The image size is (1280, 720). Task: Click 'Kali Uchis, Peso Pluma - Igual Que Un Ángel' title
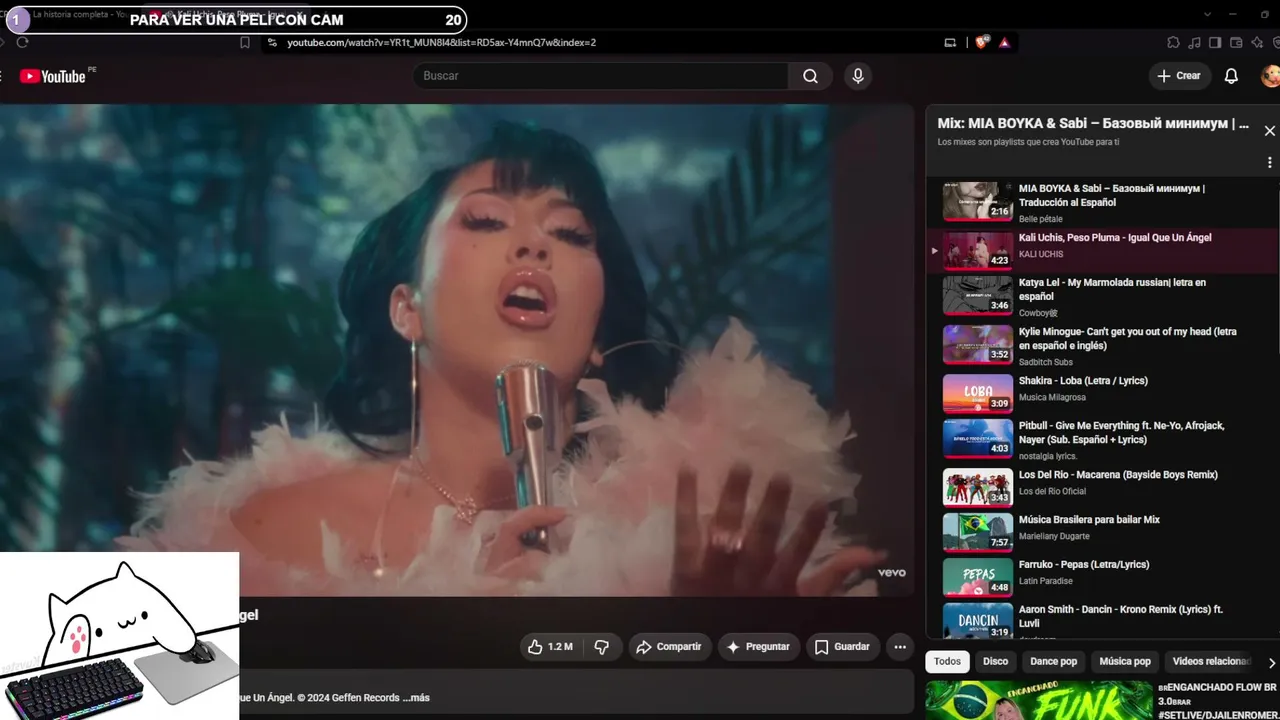coord(1115,238)
